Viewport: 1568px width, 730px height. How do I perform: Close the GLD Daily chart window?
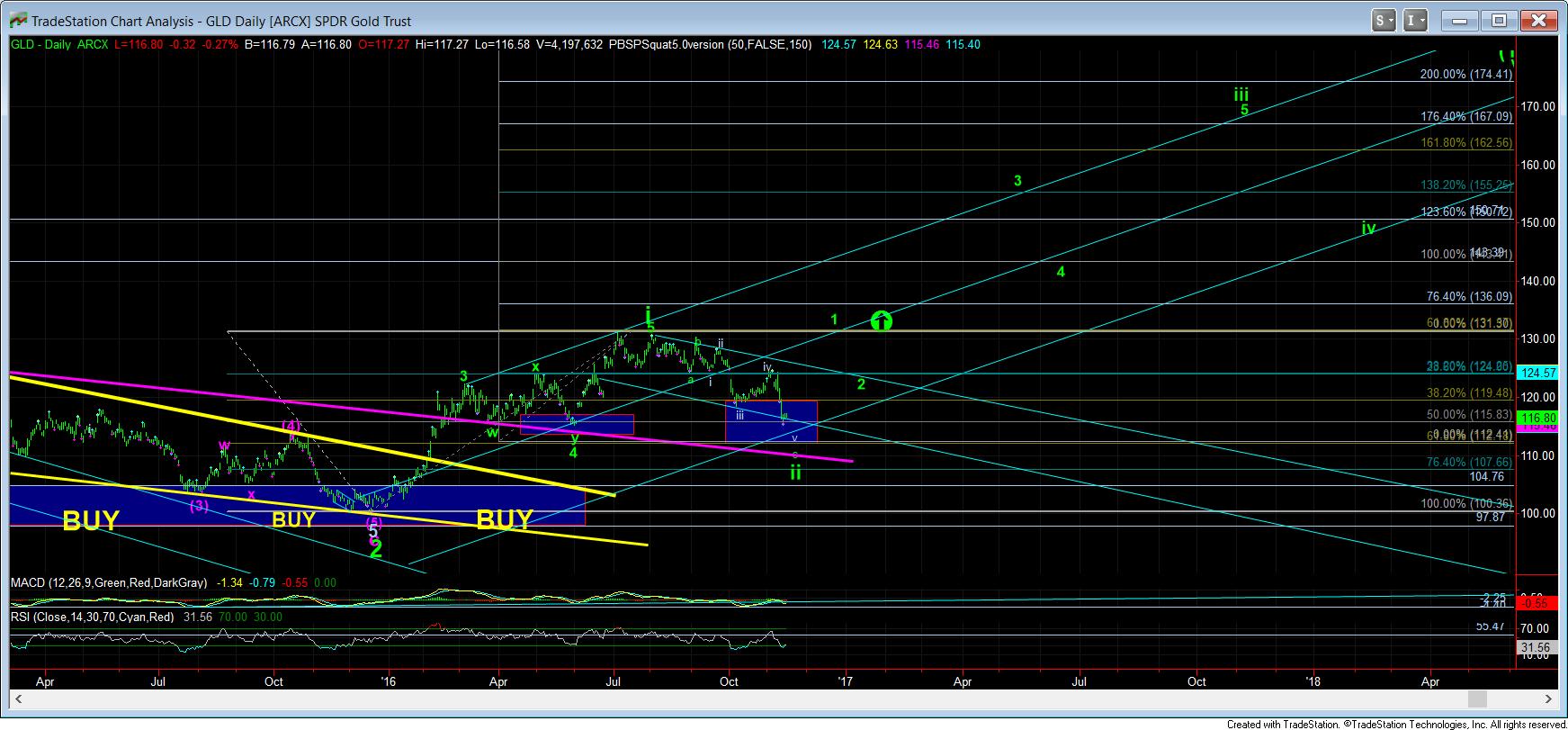point(1537,20)
